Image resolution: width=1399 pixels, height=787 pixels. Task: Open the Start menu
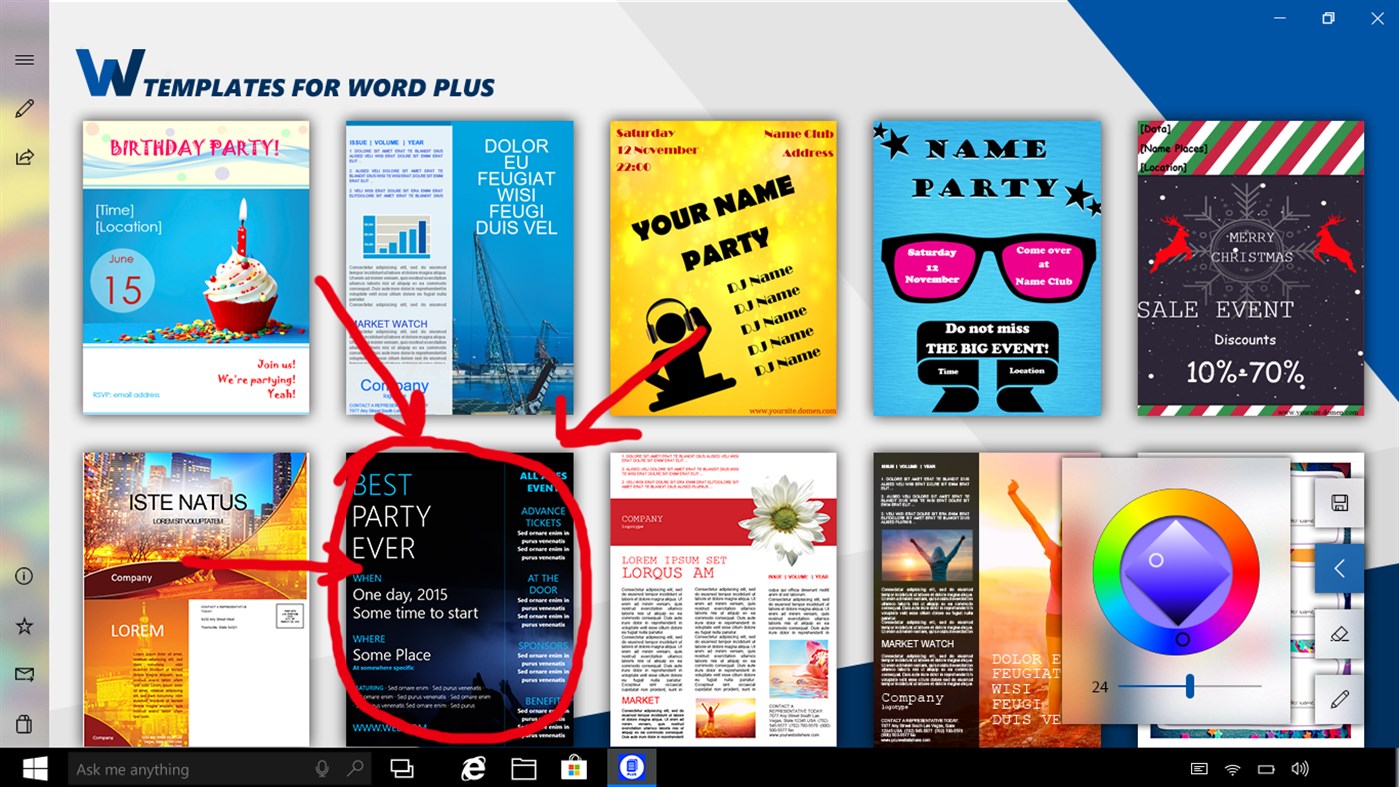[x=36, y=768]
